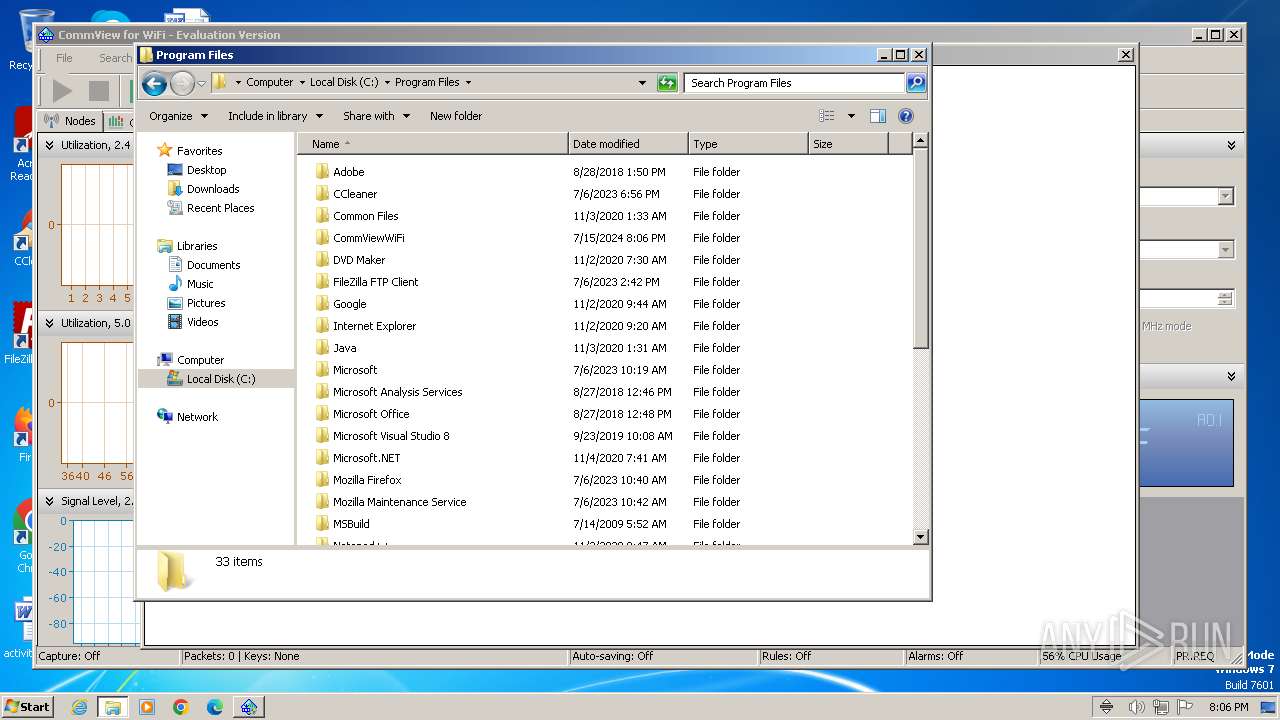Viewport: 1280px width, 720px height.
Task: Open Pictures library
Action: tap(206, 303)
